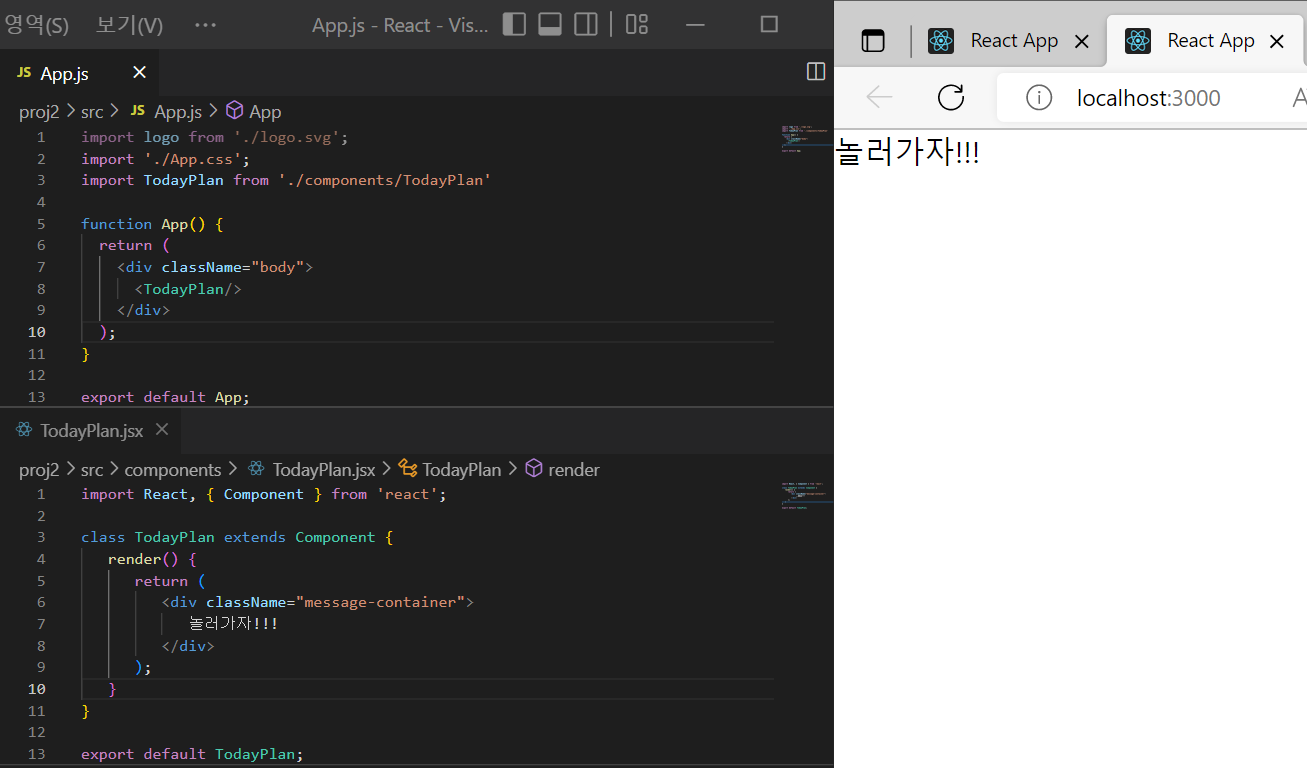This screenshot has height=768, width=1307.
Task: Click the class symbol icon before TodayPlan breadcrumb
Action: [408, 468]
